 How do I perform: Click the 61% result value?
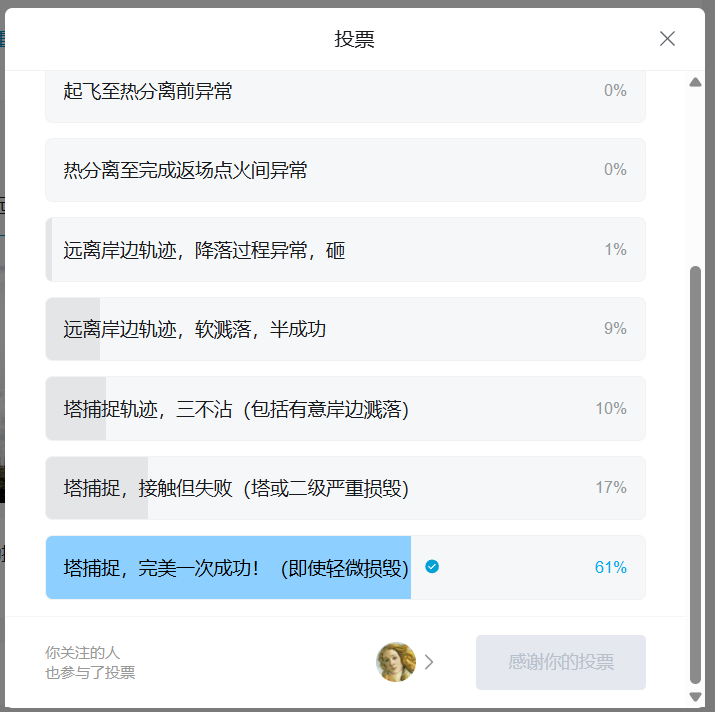[x=611, y=567]
